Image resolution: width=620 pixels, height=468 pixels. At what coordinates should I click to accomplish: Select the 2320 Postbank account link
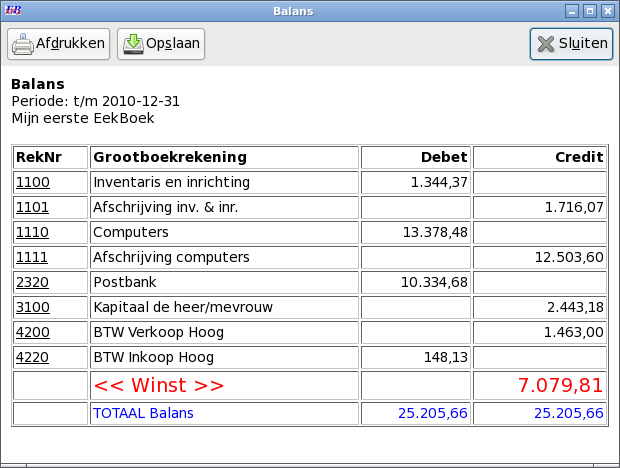pyautogui.click(x=32, y=283)
